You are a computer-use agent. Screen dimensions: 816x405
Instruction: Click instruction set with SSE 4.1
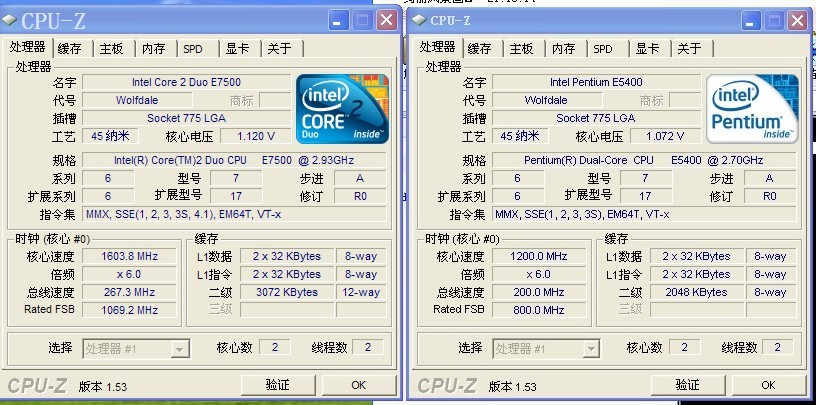coord(234,214)
